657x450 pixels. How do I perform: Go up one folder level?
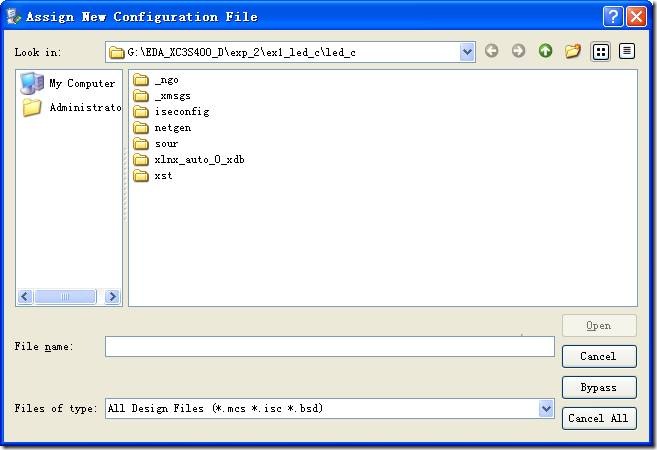pyautogui.click(x=545, y=51)
